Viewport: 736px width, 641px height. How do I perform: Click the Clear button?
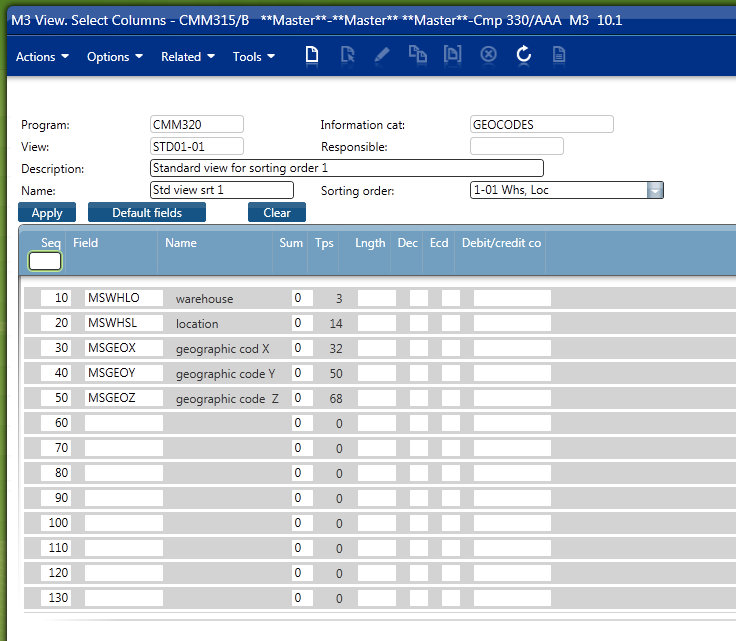coord(277,212)
